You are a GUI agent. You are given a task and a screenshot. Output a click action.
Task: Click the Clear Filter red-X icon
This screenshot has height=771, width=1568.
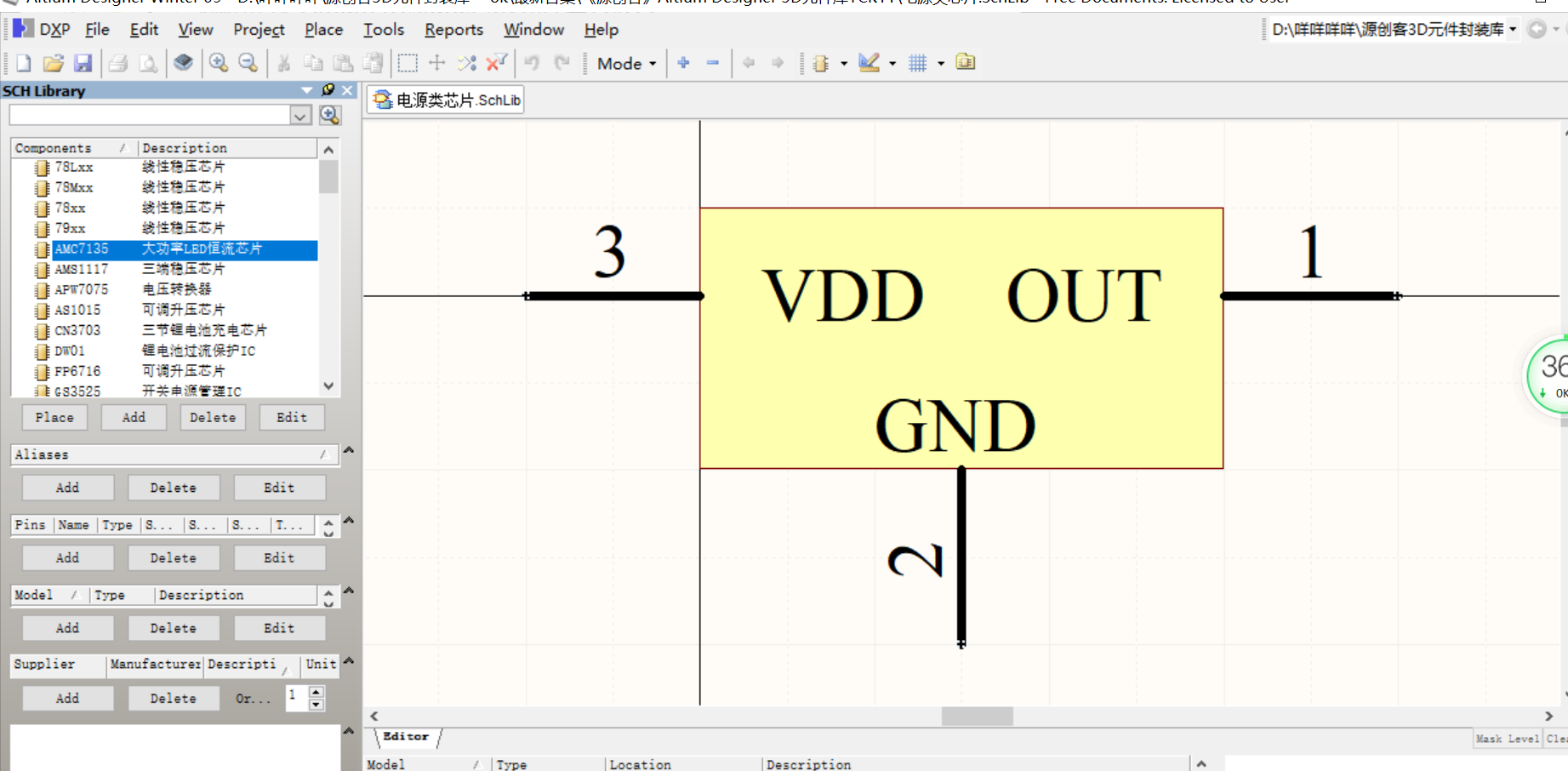click(x=496, y=63)
